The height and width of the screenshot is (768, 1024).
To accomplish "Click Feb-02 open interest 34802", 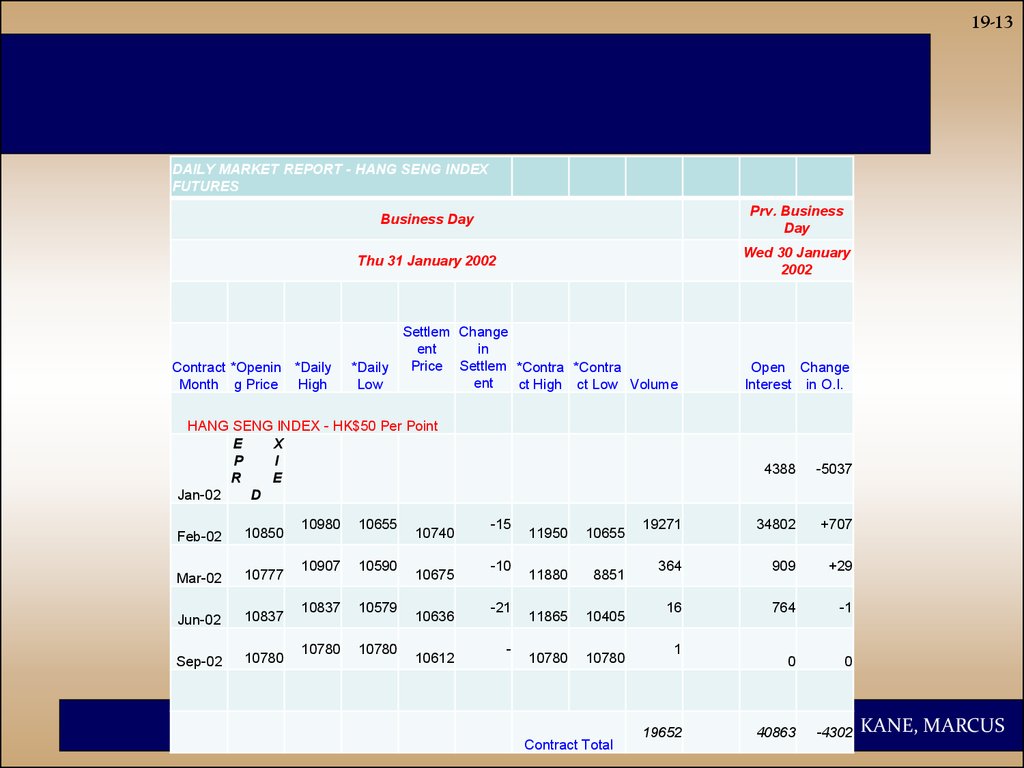I will (776, 524).
